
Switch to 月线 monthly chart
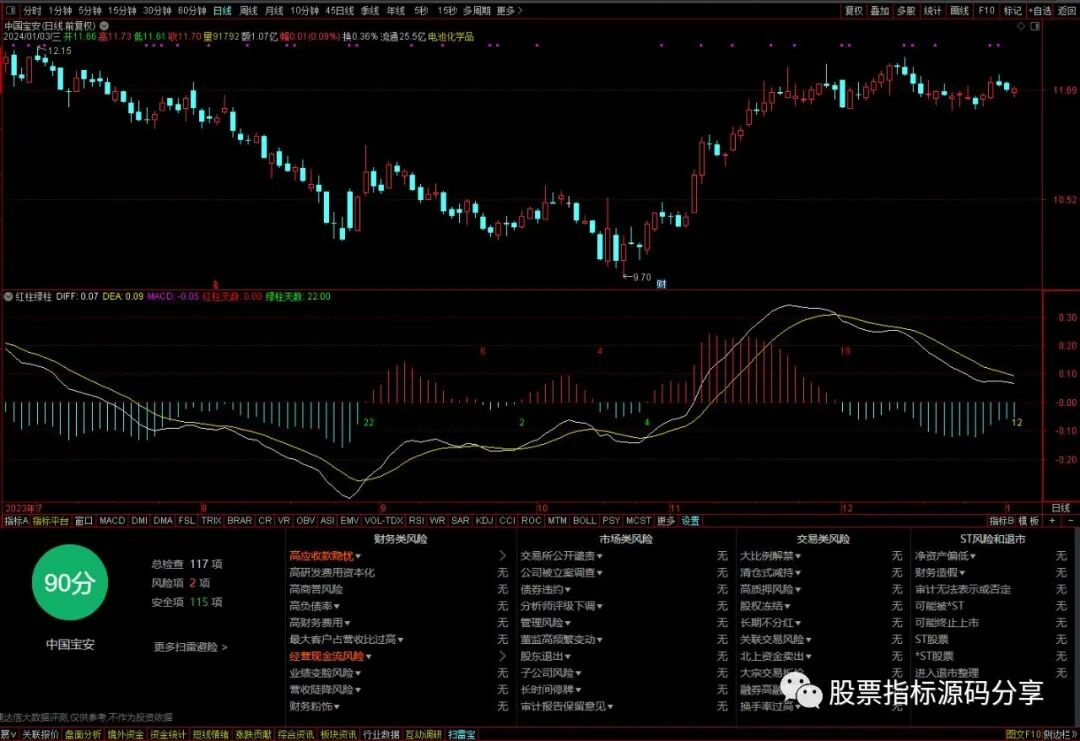pyautogui.click(x=274, y=11)
